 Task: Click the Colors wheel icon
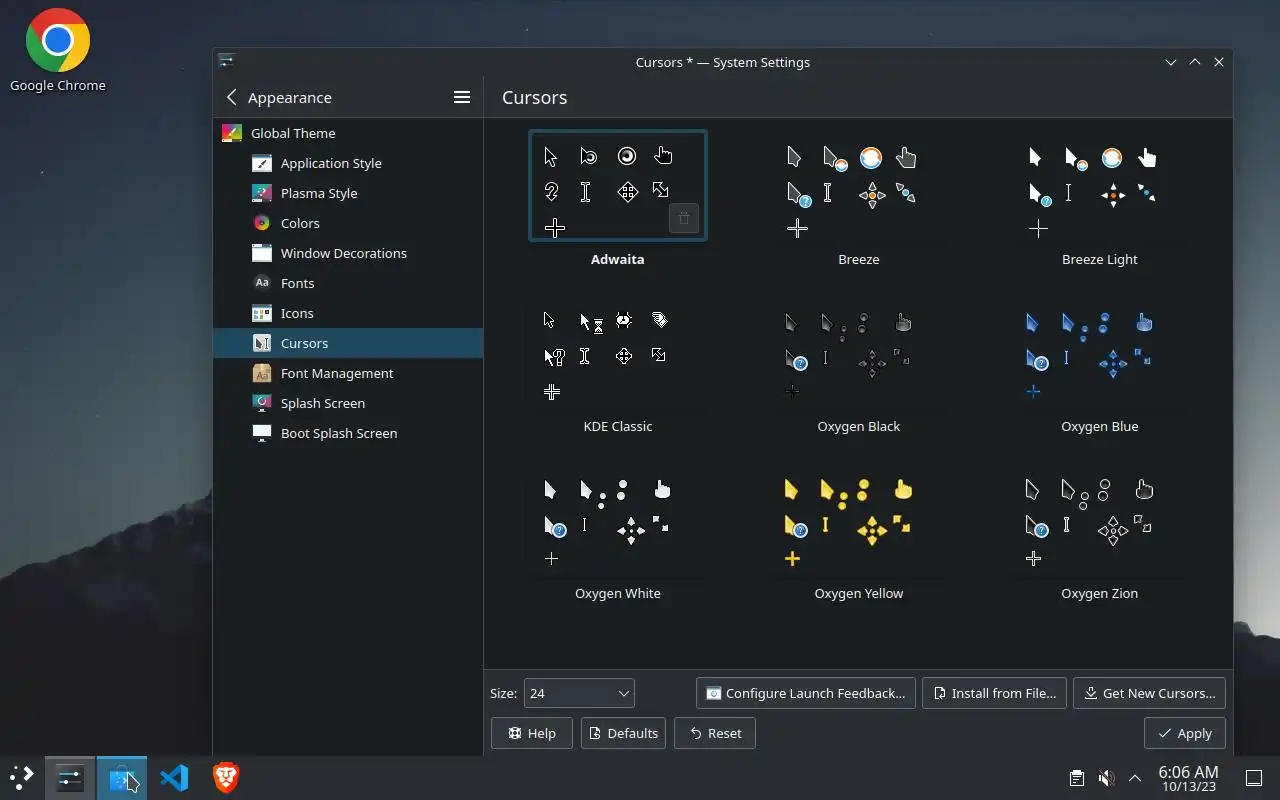click(262, 223)
